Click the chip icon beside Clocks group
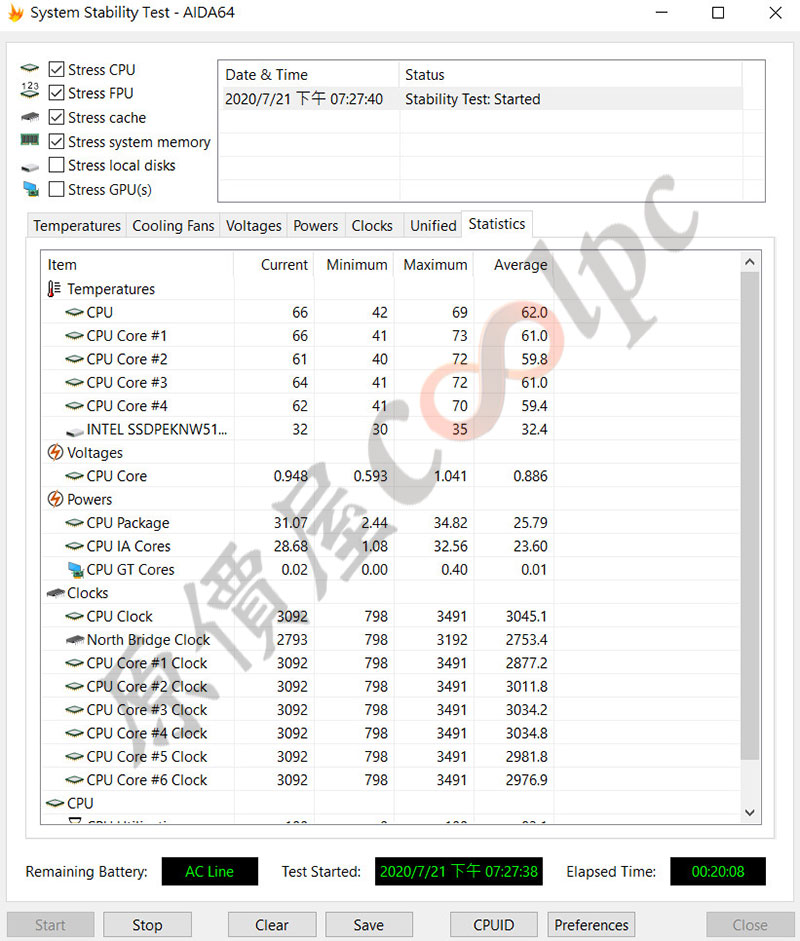The image size is (800, 941). [x=56, y=593]
